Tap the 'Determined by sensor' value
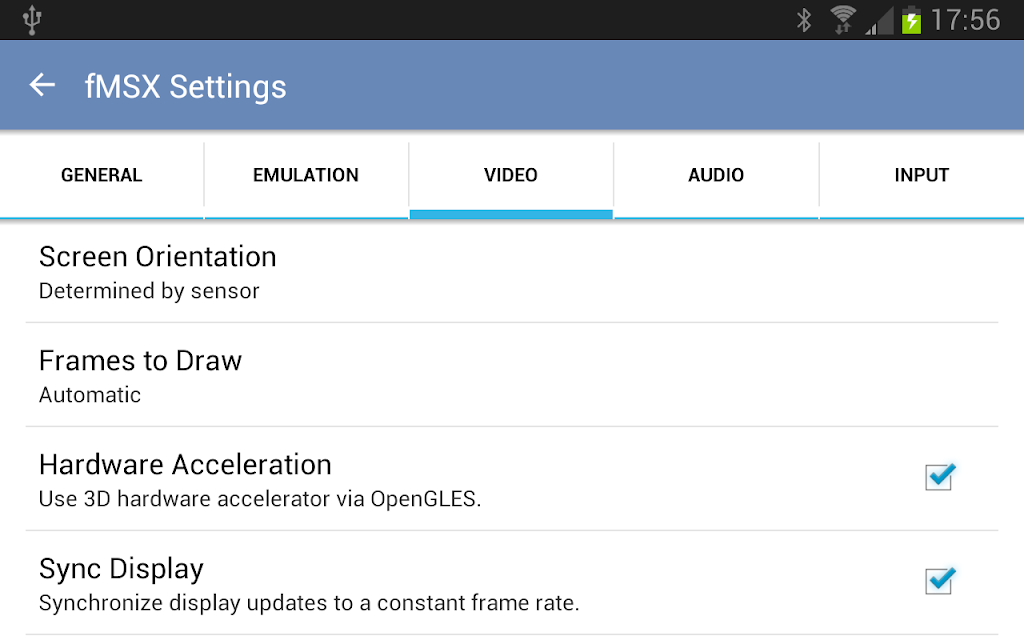This screenshot has width=1024, height=640. pos(149,292)
